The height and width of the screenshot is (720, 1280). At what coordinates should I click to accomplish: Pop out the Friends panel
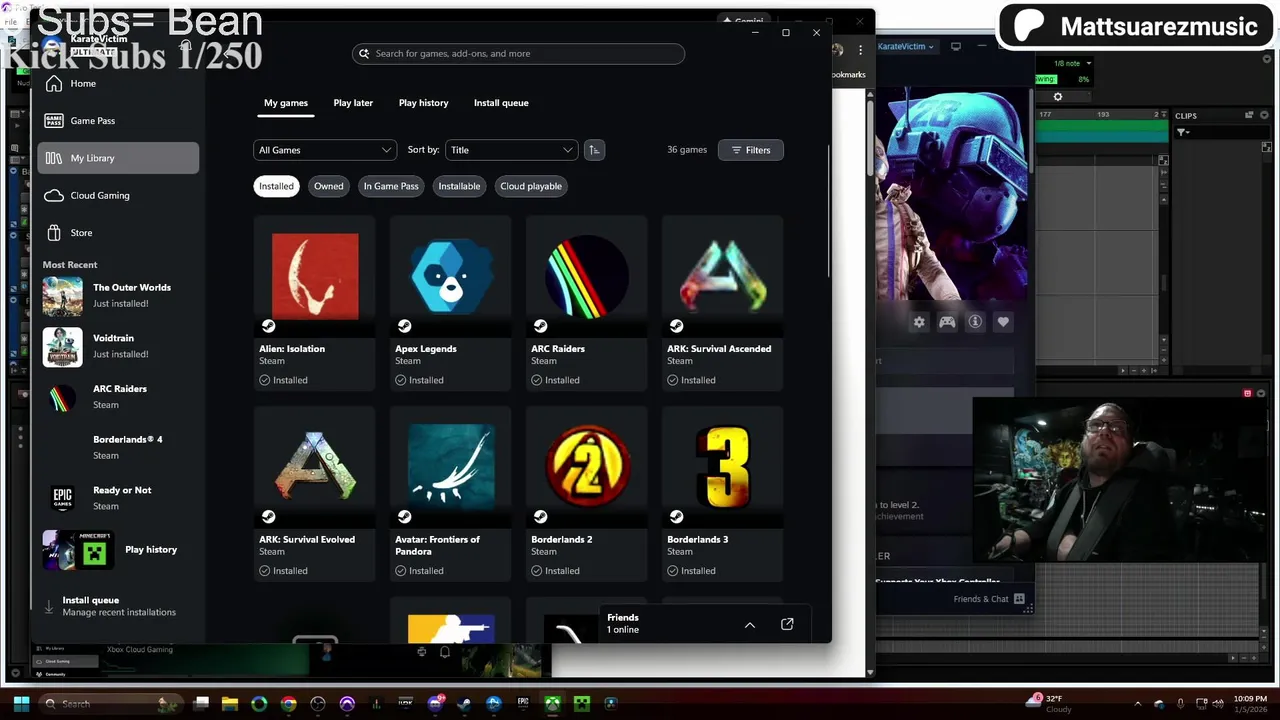click(787, 625)
